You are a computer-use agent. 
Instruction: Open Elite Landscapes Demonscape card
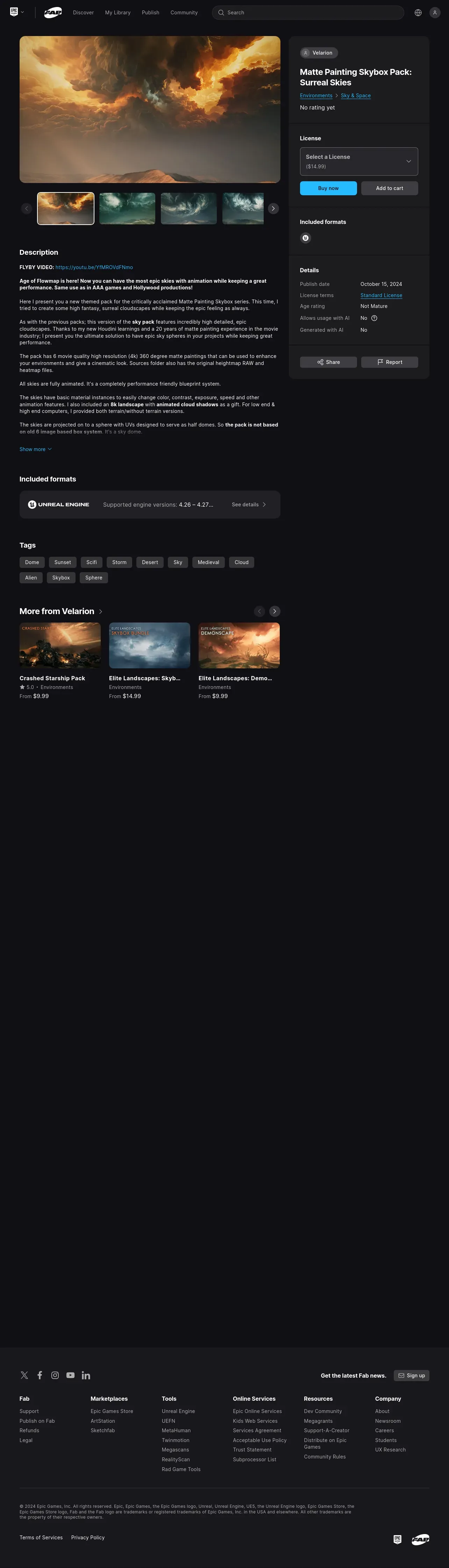point(239,661)
